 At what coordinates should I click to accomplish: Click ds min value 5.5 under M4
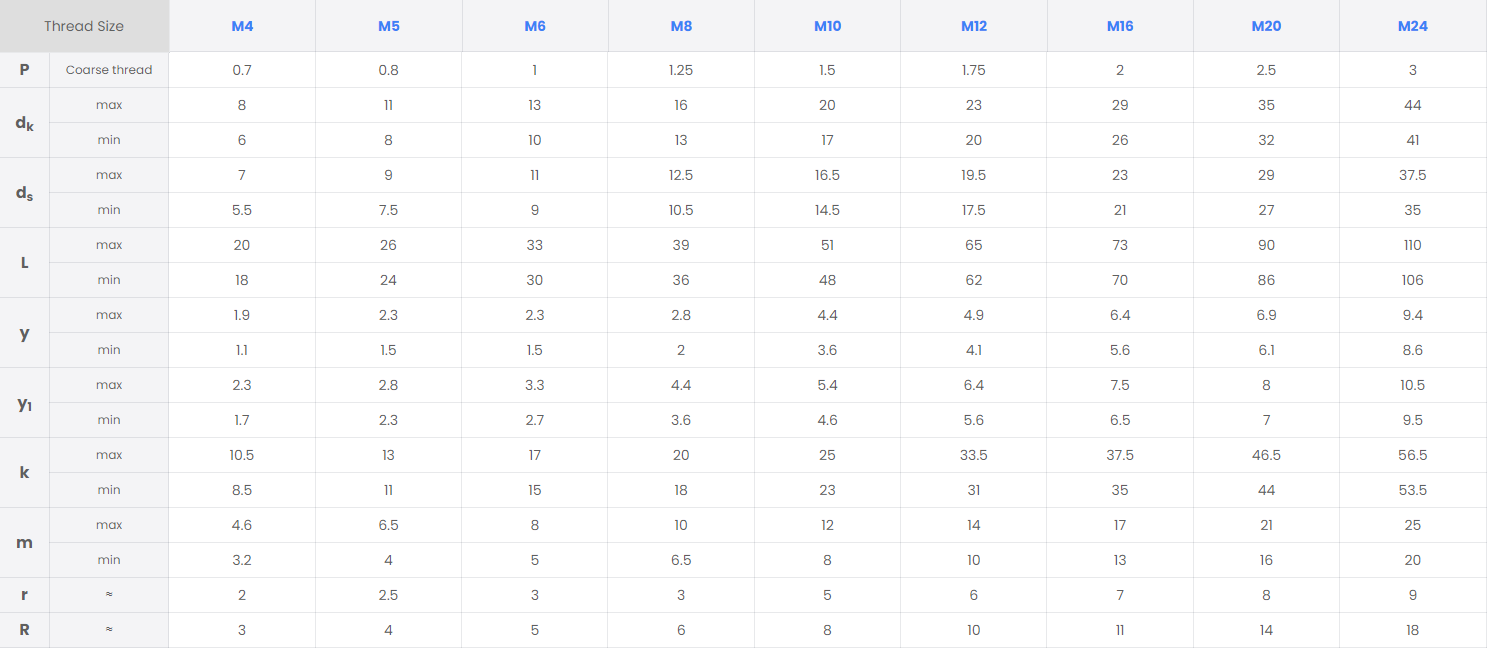pos(242,210)
